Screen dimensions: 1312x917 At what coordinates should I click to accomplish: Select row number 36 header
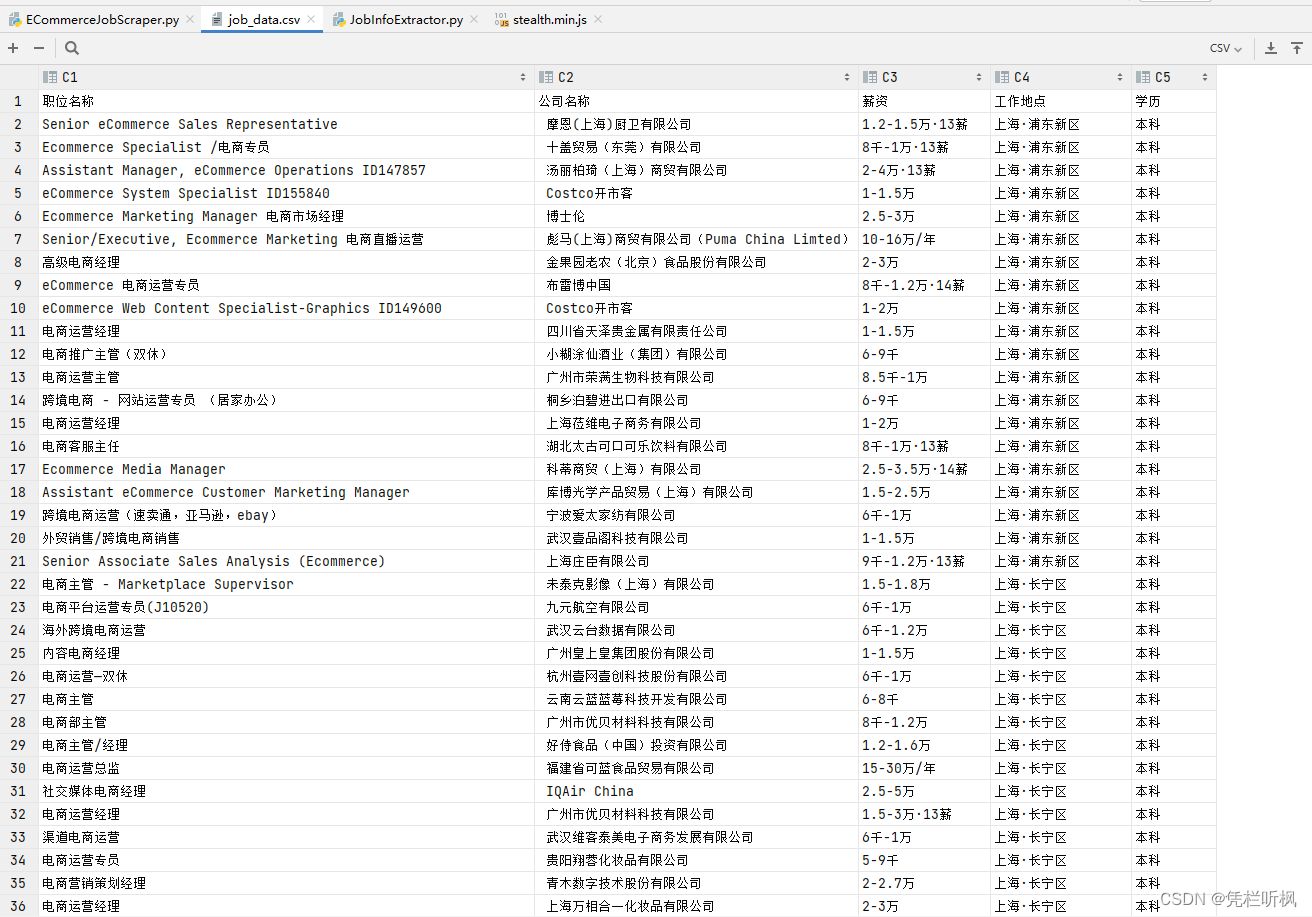pyautogui.click(x=18, y=906)
